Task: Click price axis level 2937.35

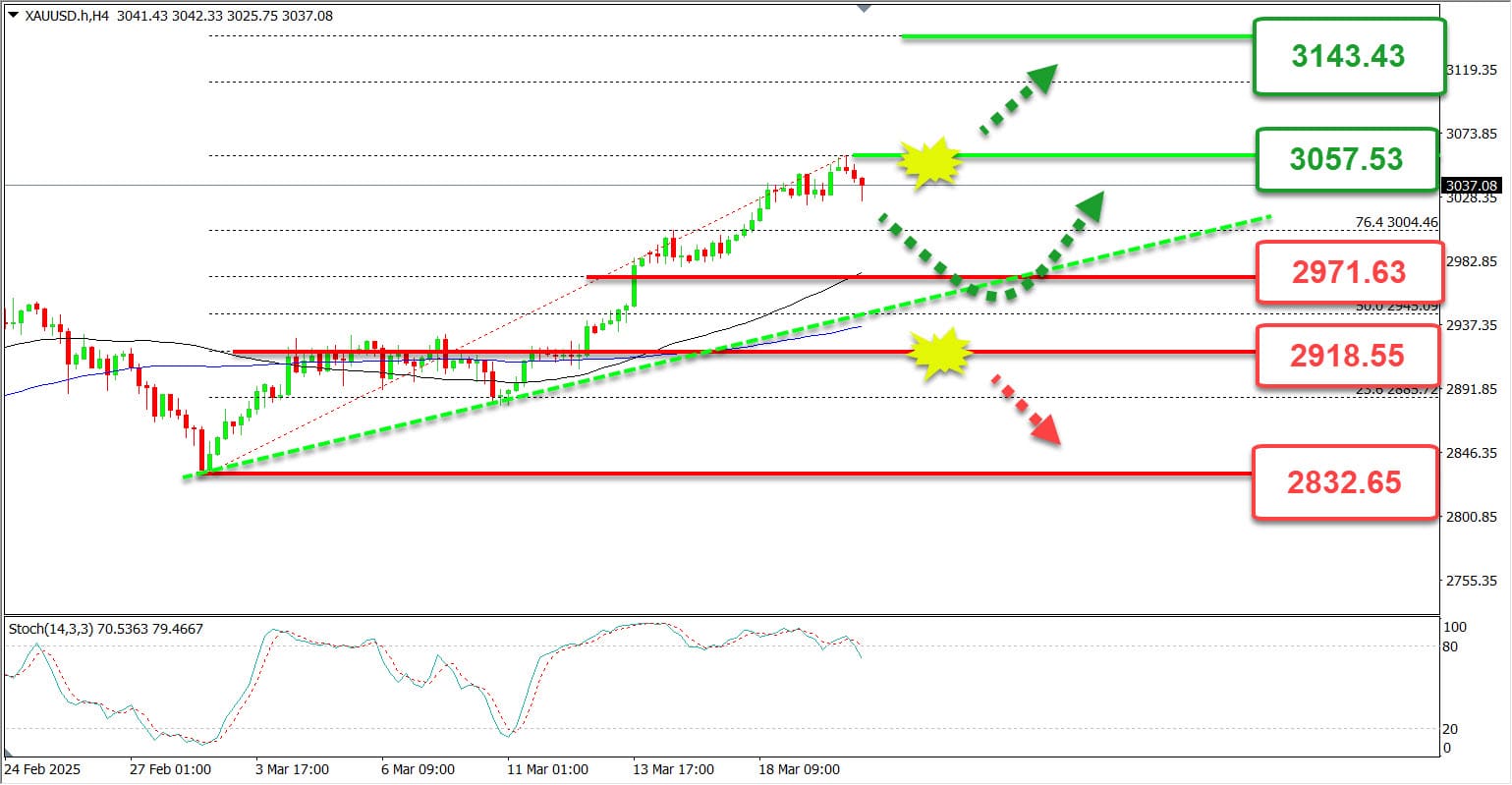Action: [1472, 325]
